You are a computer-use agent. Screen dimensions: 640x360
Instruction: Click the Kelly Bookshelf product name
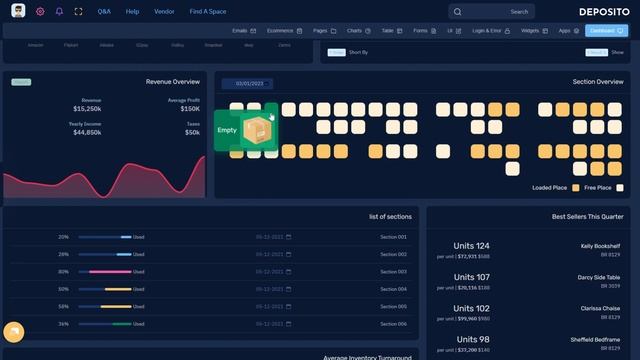coord(600,246)
